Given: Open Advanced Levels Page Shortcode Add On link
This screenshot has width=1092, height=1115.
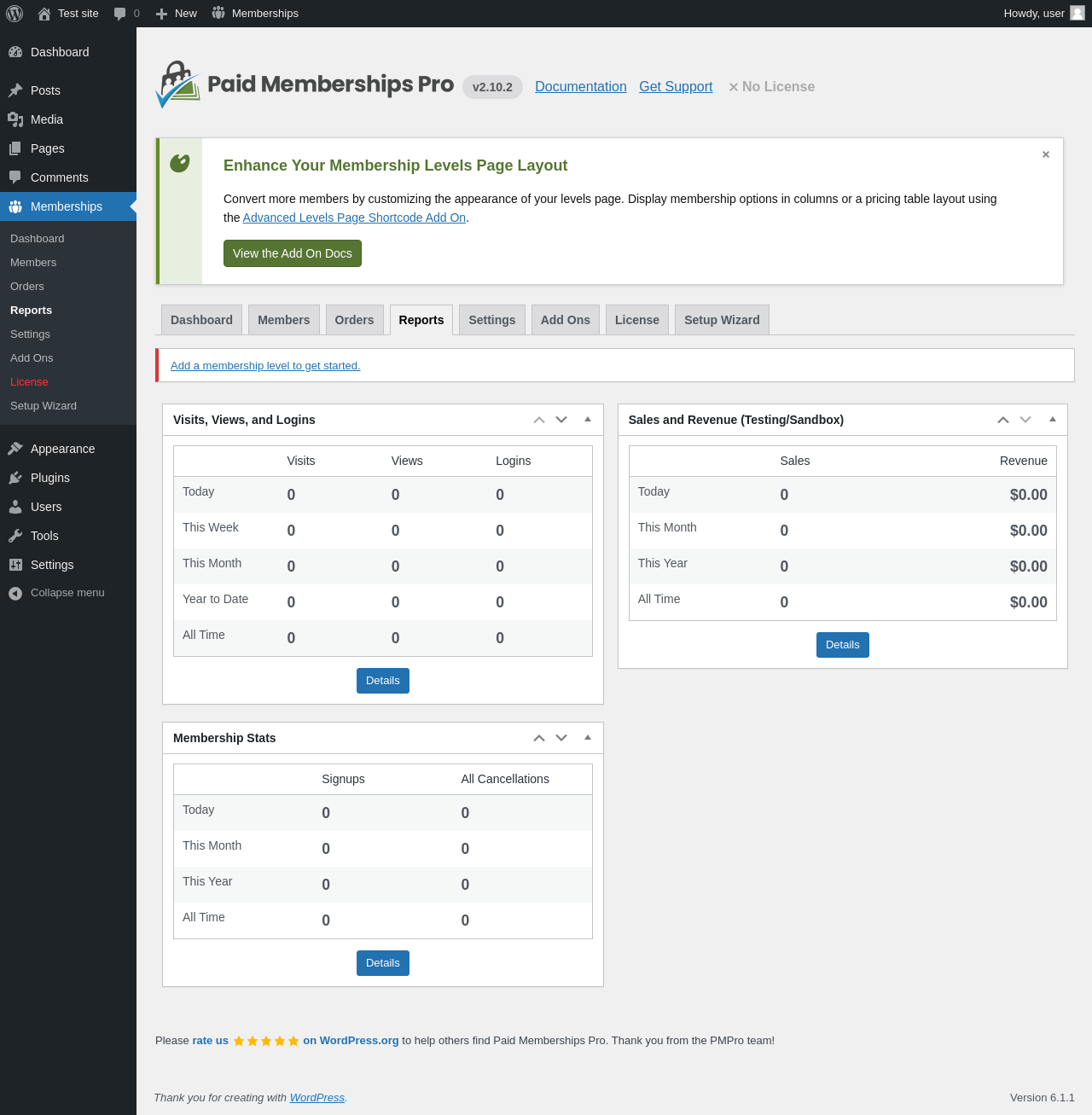Looking at the screenshot, I should [354, 218].
